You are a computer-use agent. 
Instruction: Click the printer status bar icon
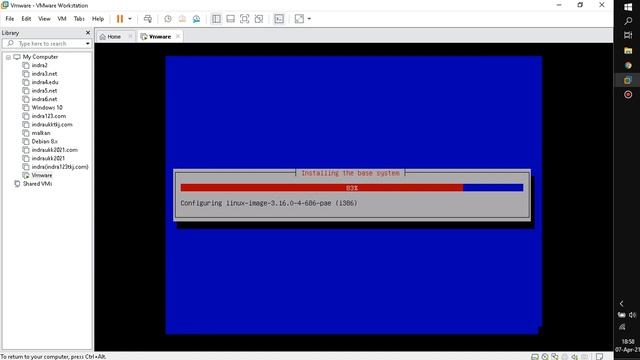564,357
